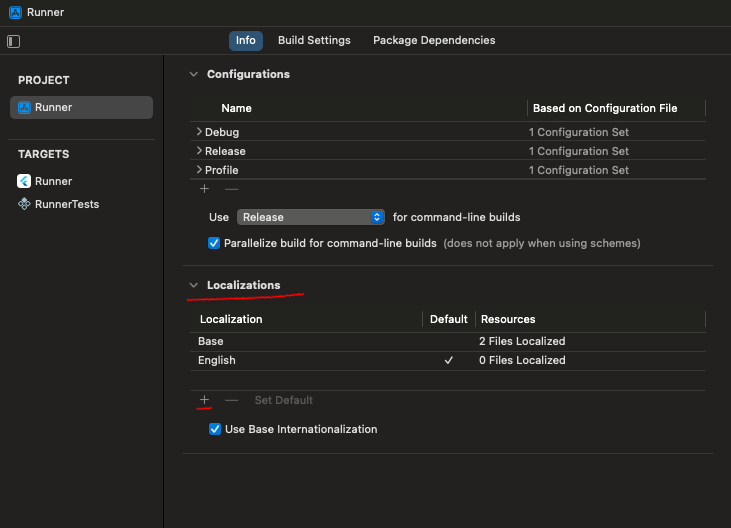
Task: Remove configuration with the minus button
Action: click(x=231, y=189)
